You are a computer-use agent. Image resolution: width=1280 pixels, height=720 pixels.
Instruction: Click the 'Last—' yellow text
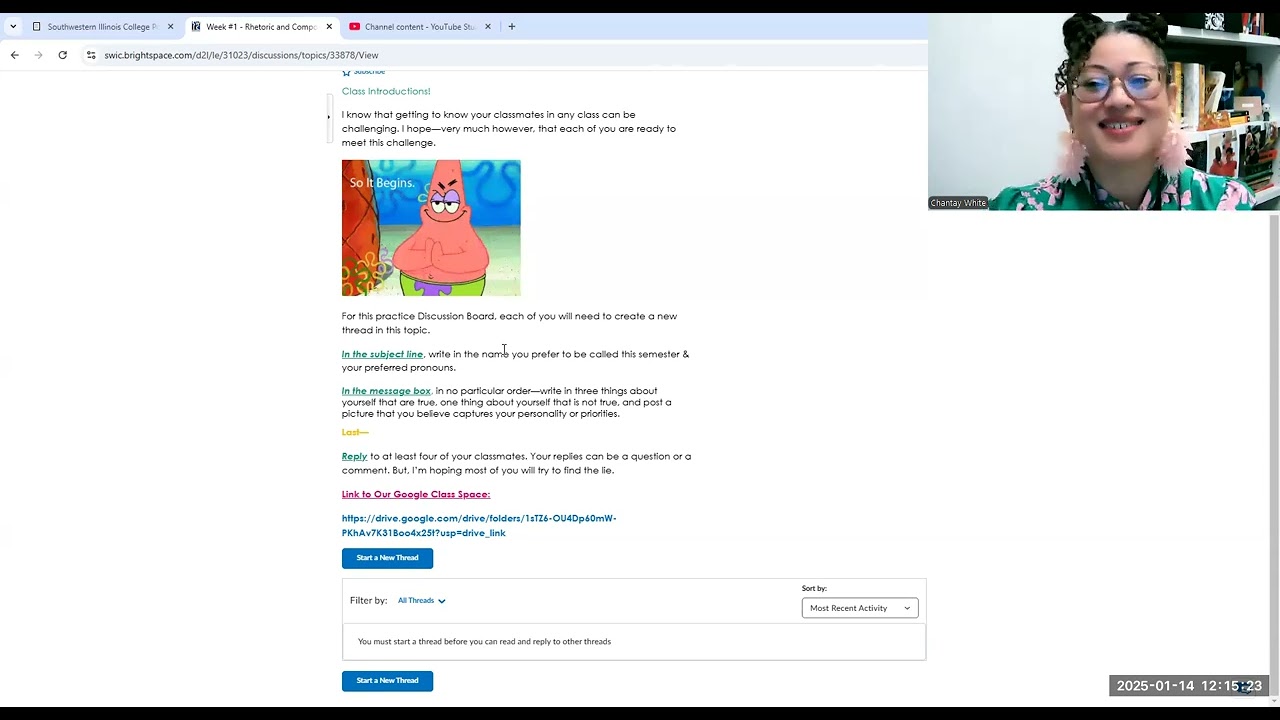[x=355, y=432]
